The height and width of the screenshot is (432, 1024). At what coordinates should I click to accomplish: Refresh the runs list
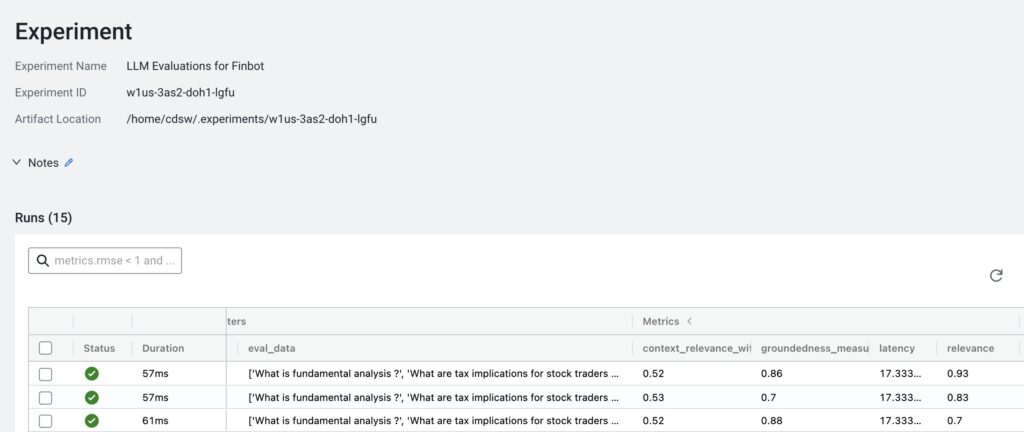point(996,275)
